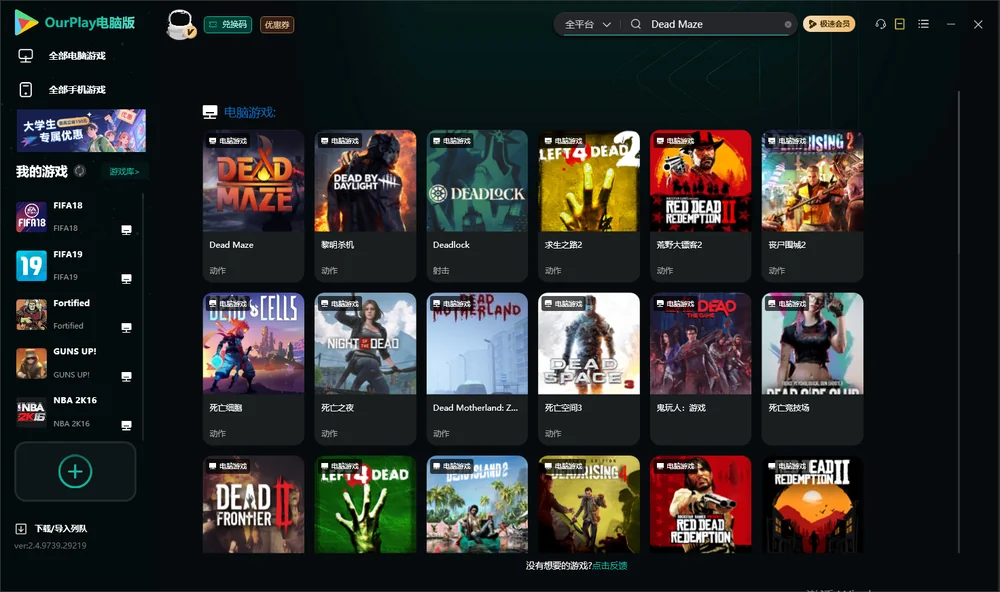Click the PC icon on the FIFA18 row

point(126,230)
